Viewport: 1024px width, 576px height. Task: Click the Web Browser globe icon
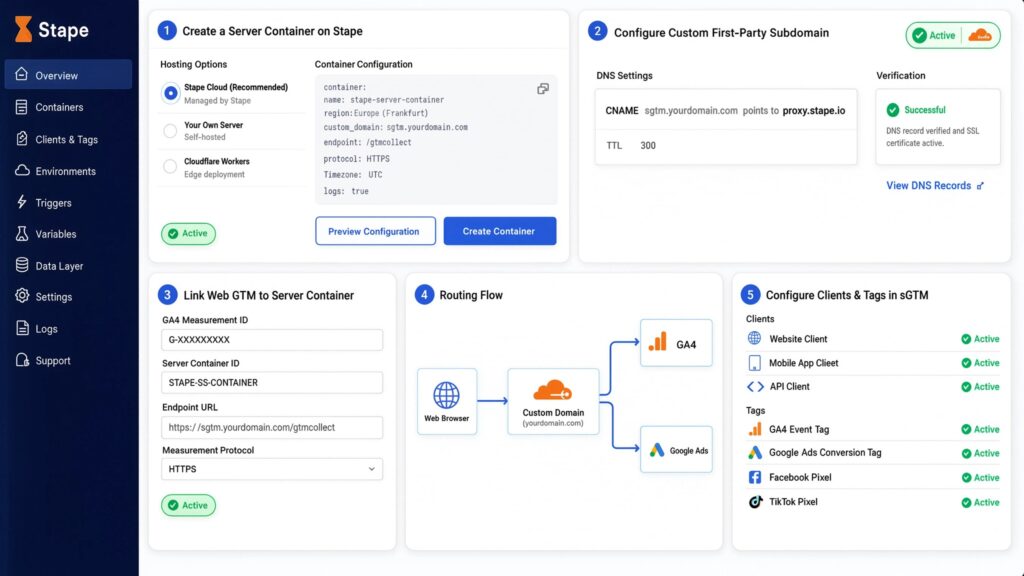click(447, 395)
